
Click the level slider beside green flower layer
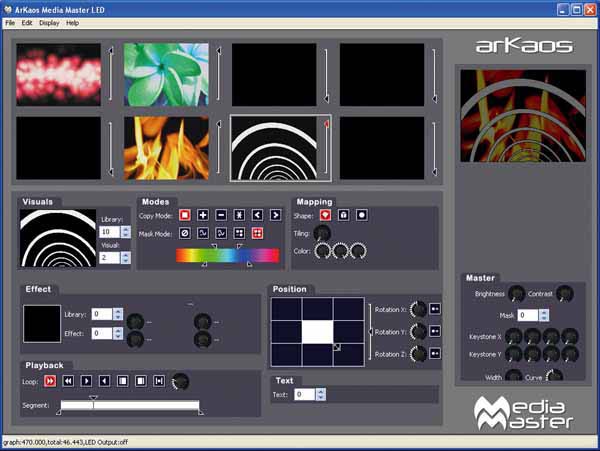click(218, 74)
